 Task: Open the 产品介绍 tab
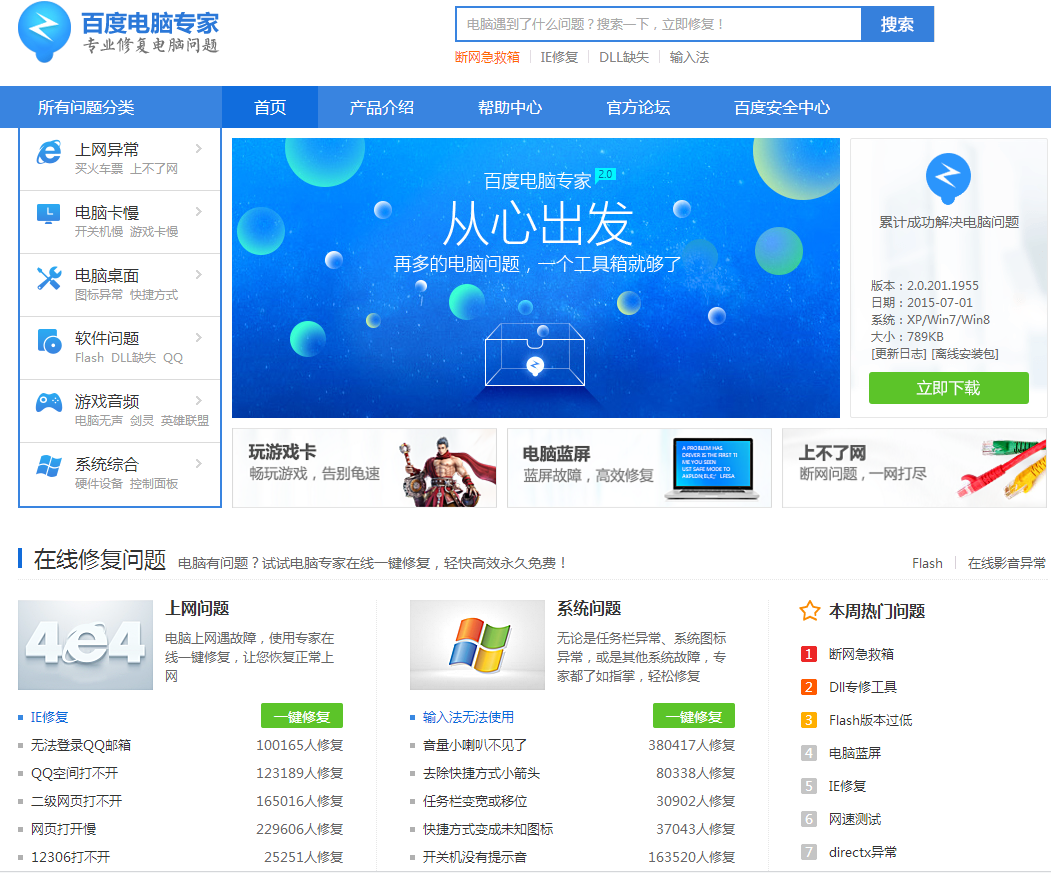381,107
